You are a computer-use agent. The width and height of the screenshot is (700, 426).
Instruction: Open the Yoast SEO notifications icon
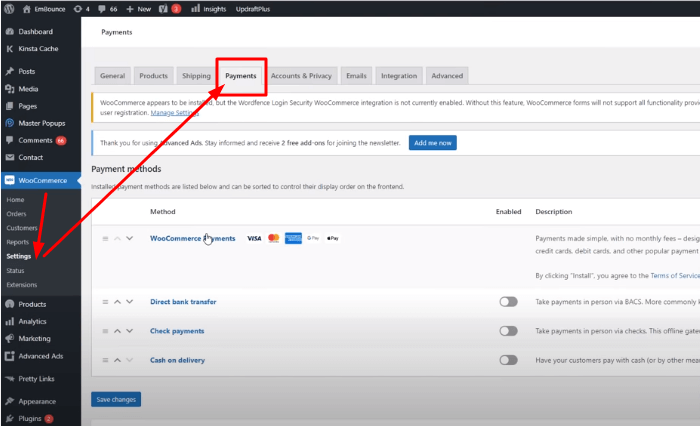[170, 9]
